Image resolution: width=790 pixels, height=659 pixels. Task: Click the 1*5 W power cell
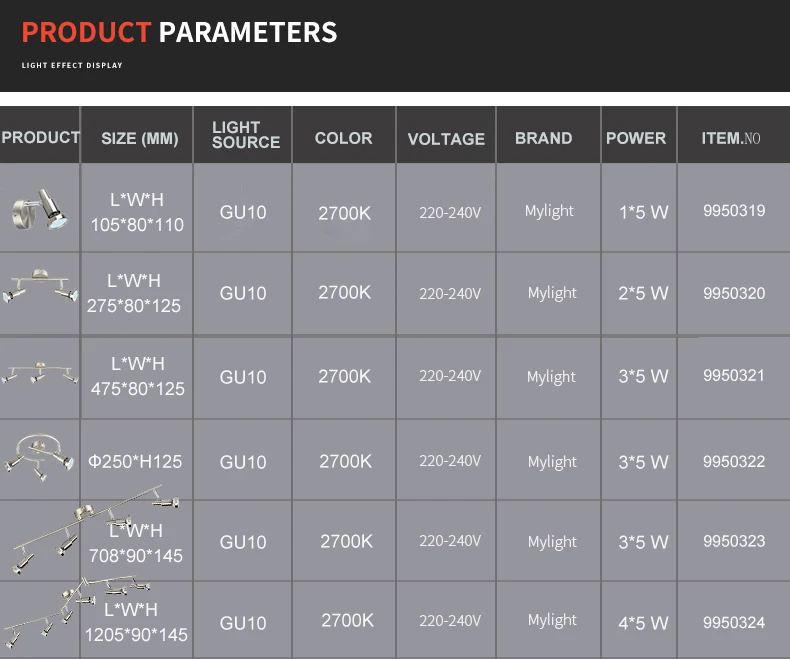point(643,212)
